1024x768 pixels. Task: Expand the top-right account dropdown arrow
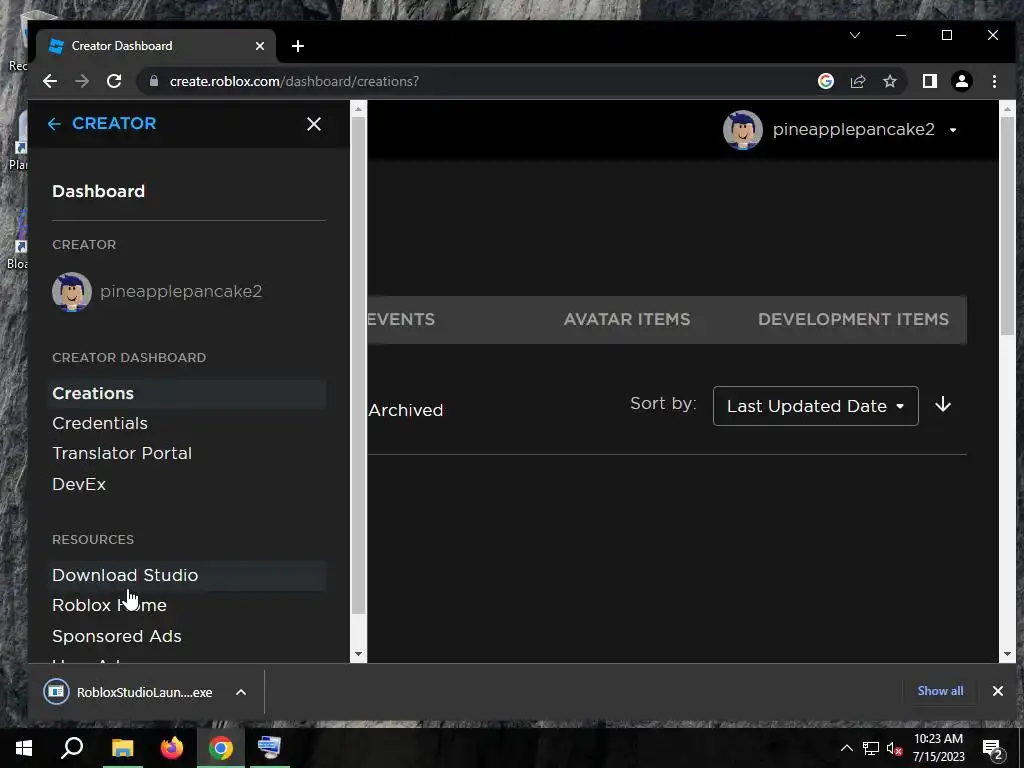(953, 130)
